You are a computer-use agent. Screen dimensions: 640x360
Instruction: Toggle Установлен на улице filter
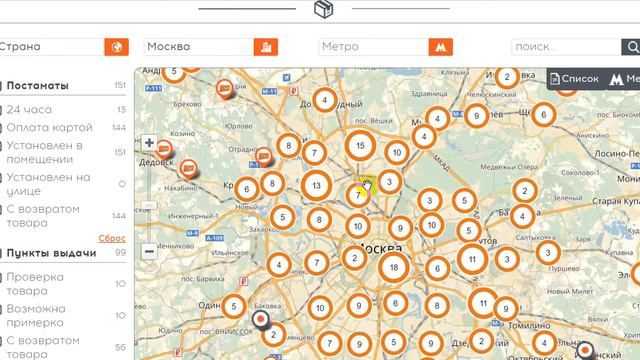[48, 184]
